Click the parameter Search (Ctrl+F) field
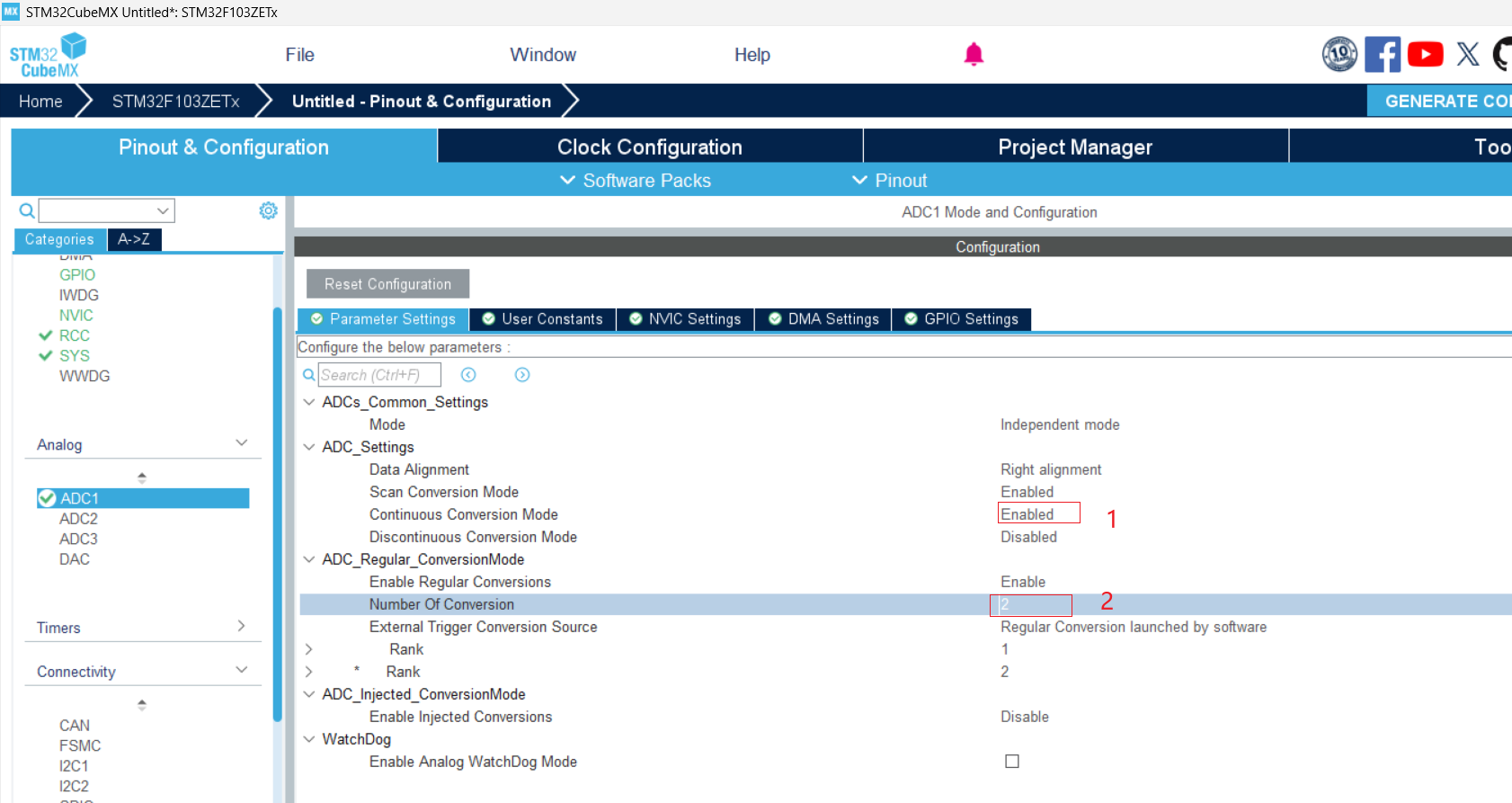The height and width of the screenshot is (803, 1512). (x=379, y=375)
